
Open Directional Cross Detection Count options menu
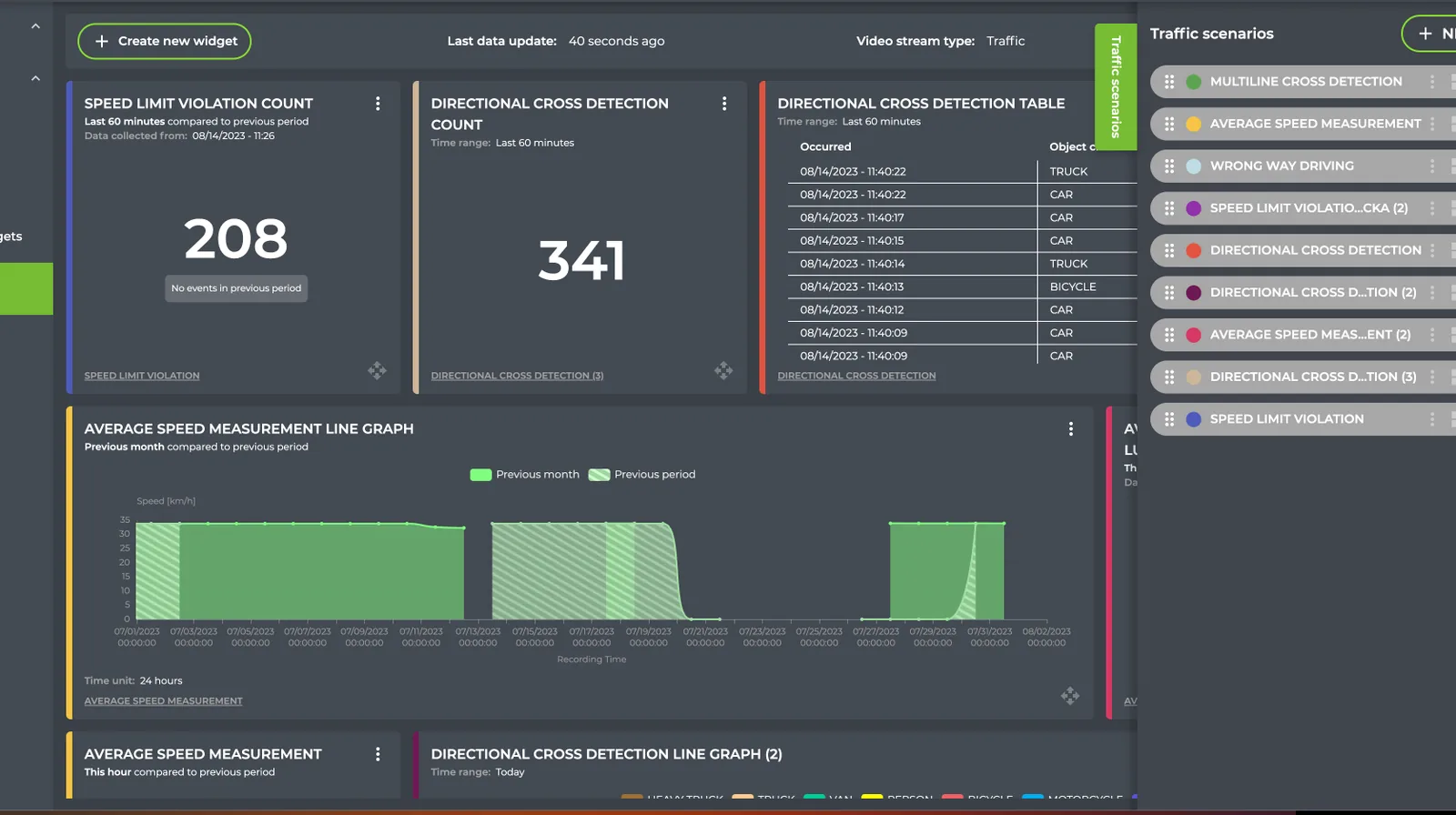point(724,104)
